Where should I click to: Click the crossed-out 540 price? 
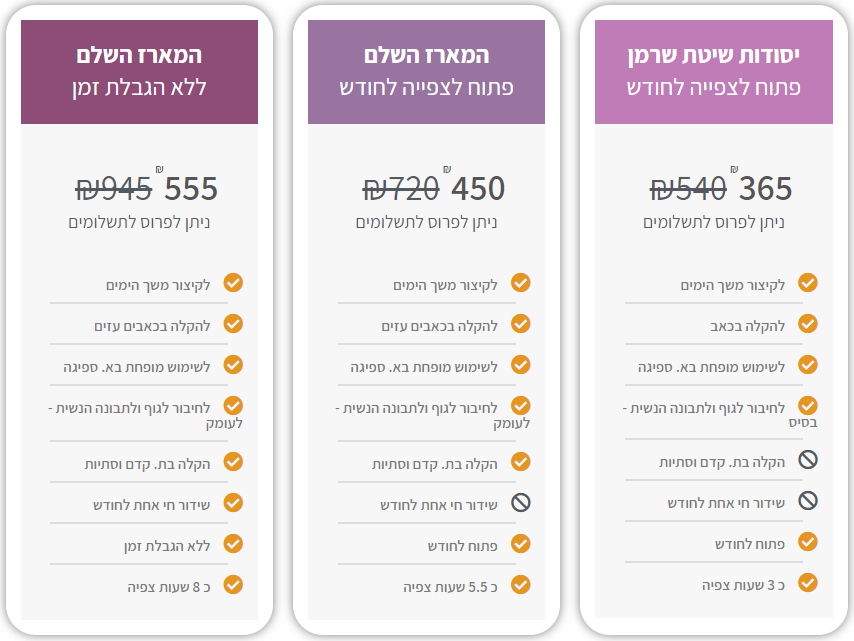pyautogui.click(x=688, y=189)
